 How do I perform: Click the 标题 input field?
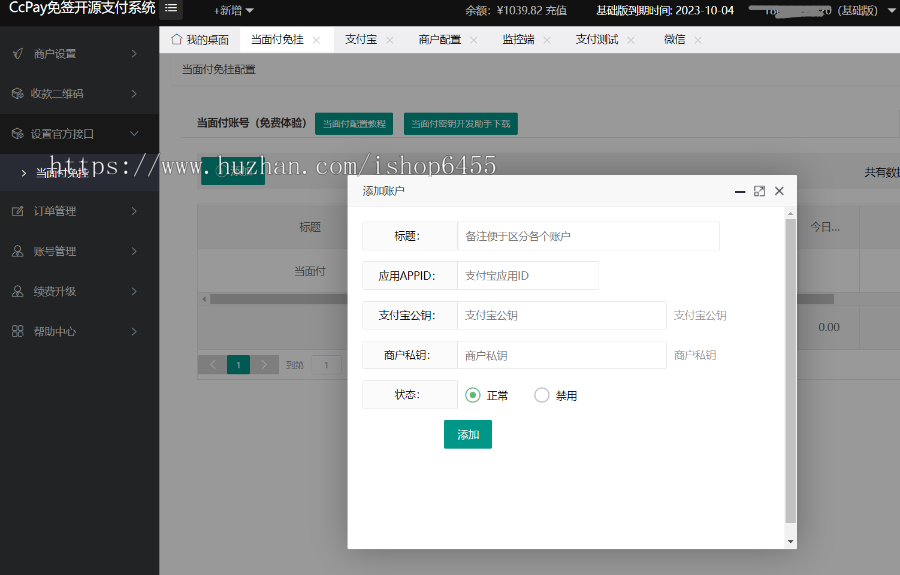coord(588,236)
